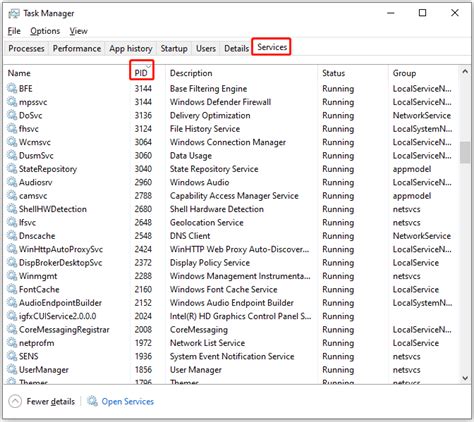This screenshot has height=422, width=474.
Task: Click the gear icon beside lfsvc
Action: pyautogui.click(x=12, y=222)
